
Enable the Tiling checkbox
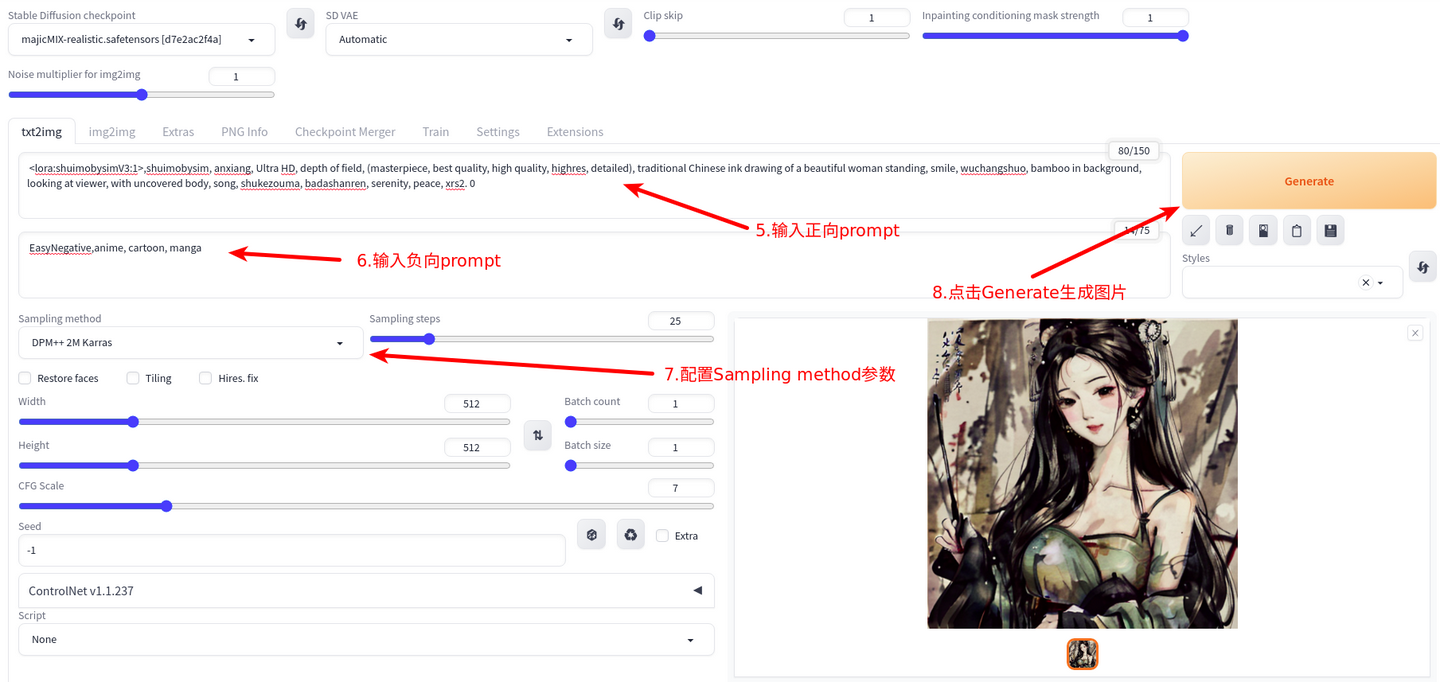(x=133, y=378)
